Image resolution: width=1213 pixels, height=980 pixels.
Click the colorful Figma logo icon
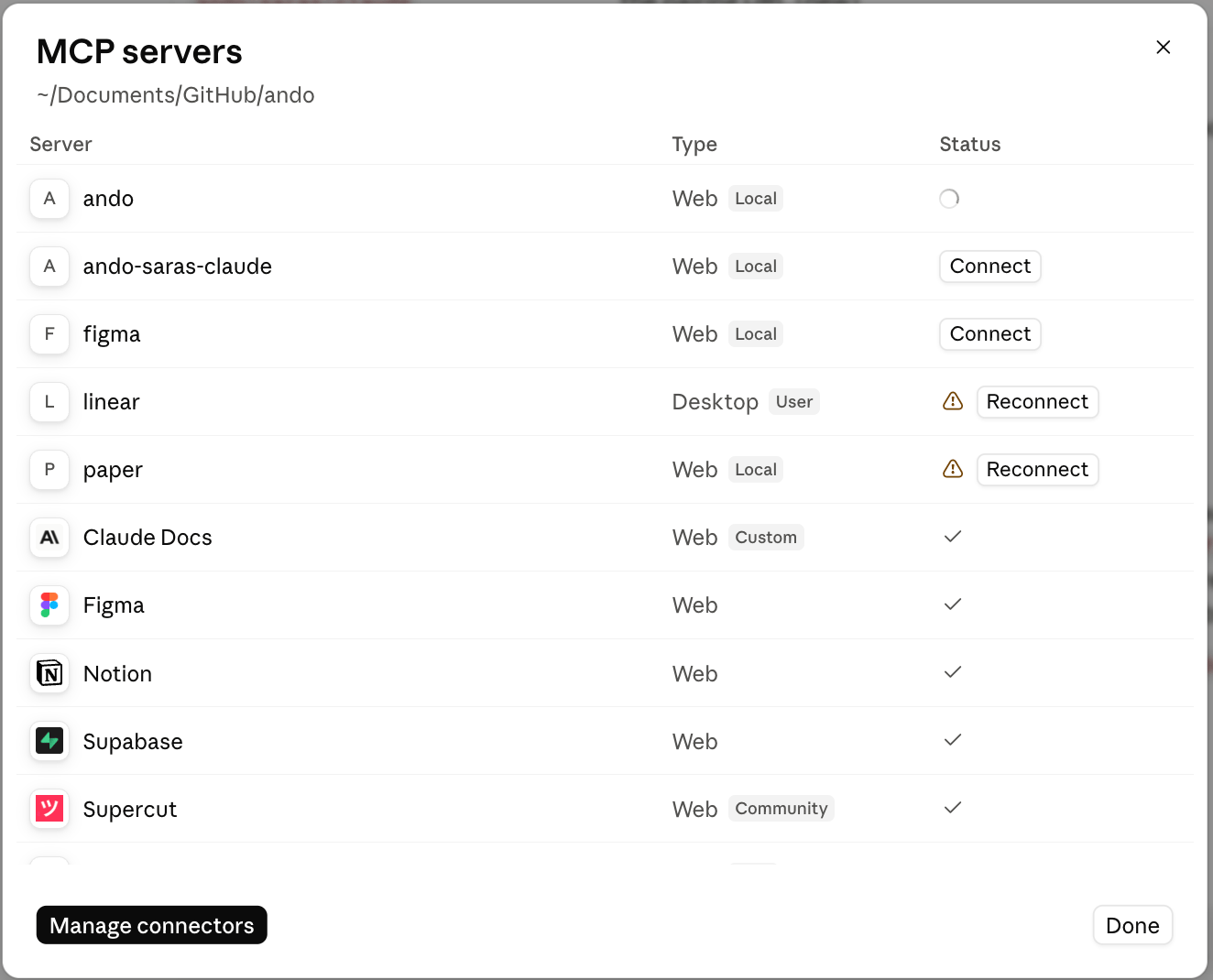coord(49,605)
